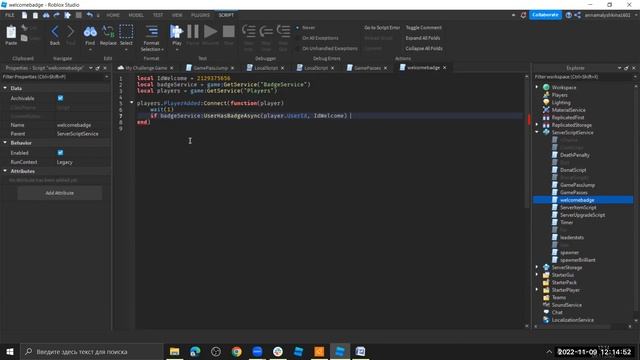Open Find with the binoculars icon
The height and width of the screenshot is (360, 640).
point(90,32)
